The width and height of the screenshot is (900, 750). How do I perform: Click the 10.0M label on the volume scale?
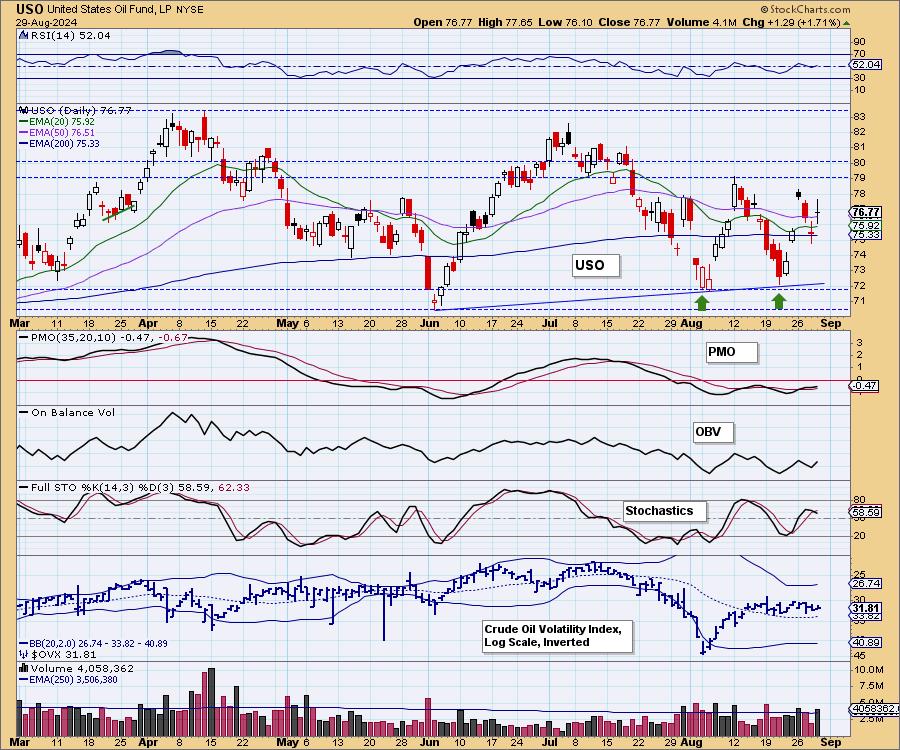pos(869,670)
